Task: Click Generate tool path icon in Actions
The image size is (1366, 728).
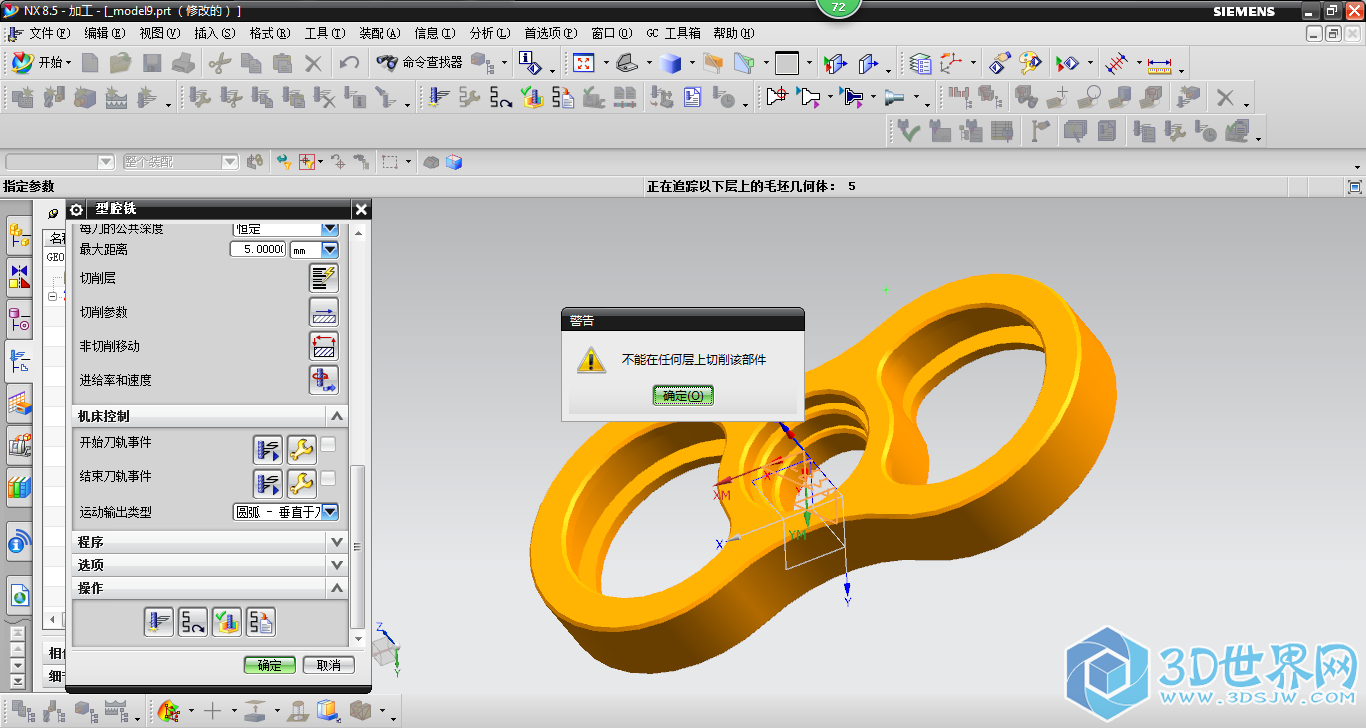Action: [159, 622]
